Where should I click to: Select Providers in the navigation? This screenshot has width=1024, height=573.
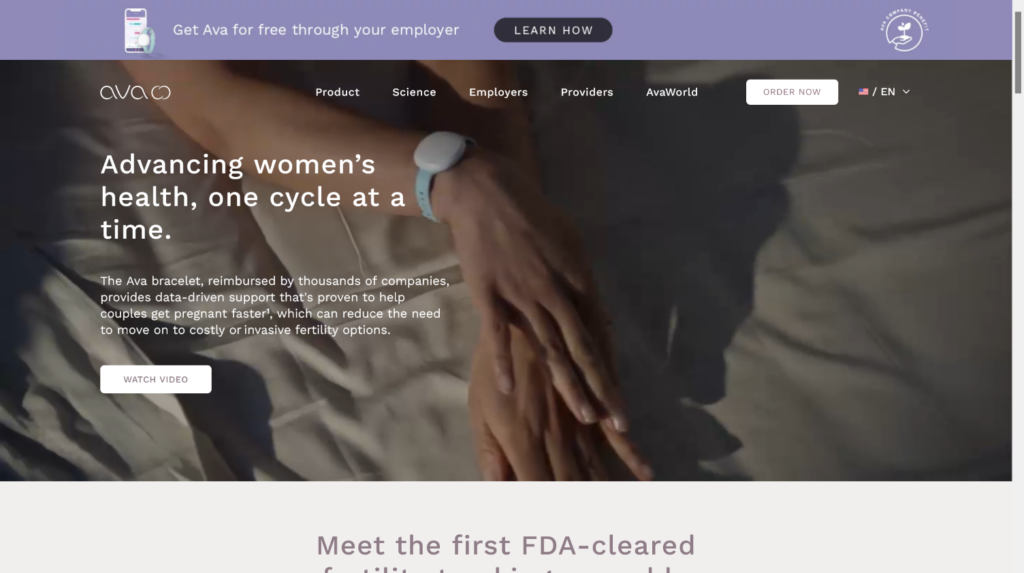click(x=586, y=92)
